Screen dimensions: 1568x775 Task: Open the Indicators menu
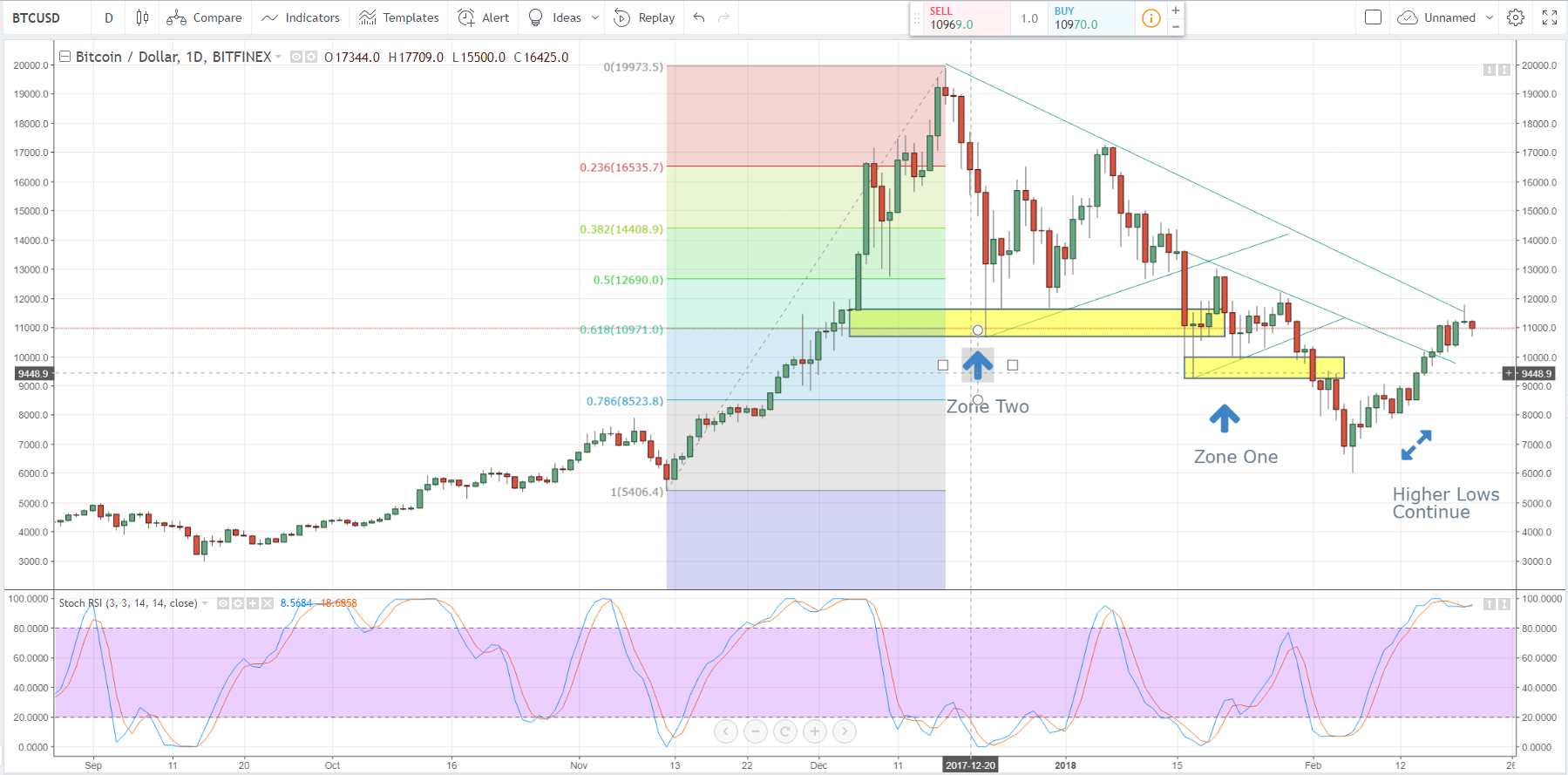(300, 17)
